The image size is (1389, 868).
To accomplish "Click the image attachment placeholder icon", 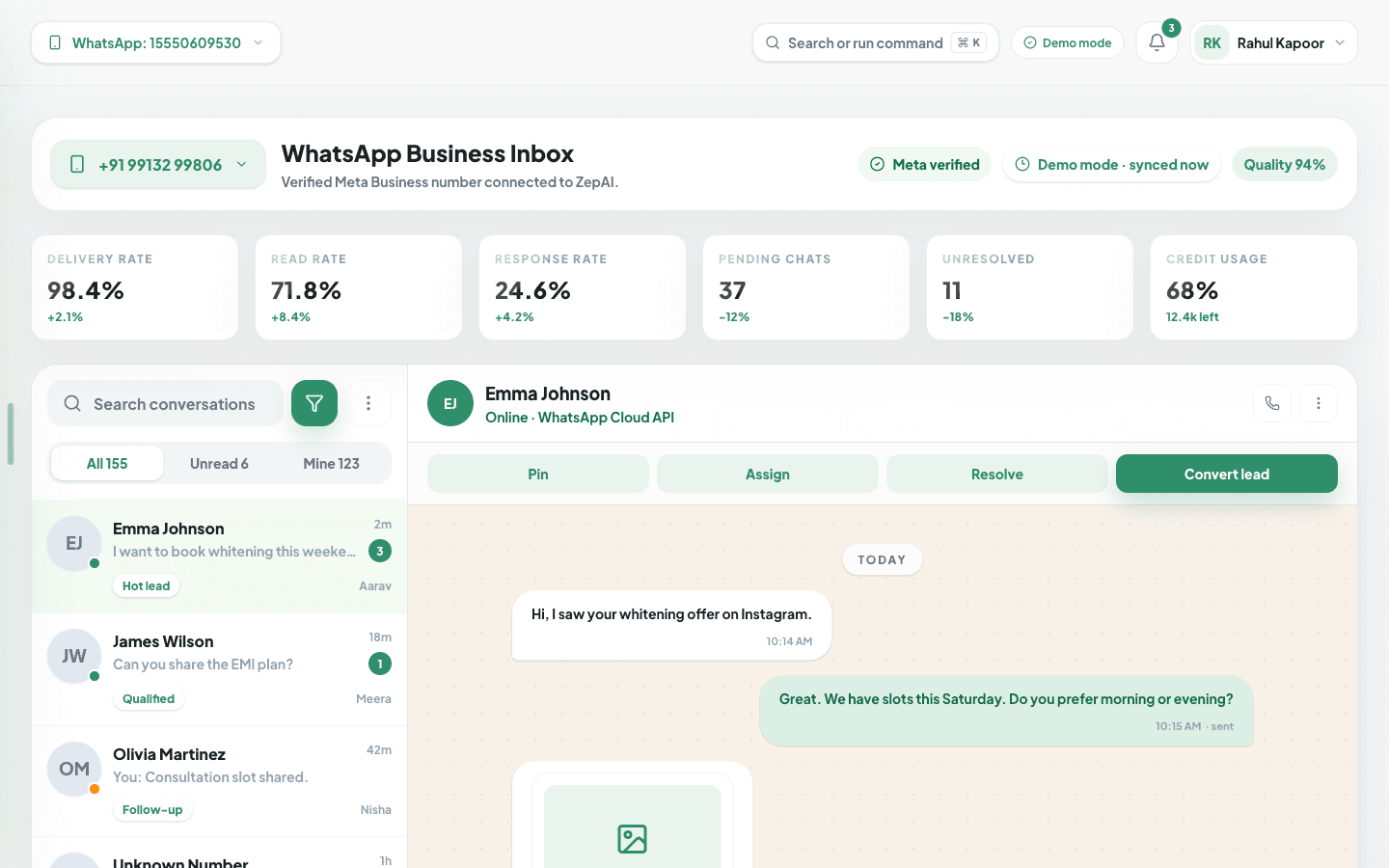I will pyautogui.click(x=632, y=838).
